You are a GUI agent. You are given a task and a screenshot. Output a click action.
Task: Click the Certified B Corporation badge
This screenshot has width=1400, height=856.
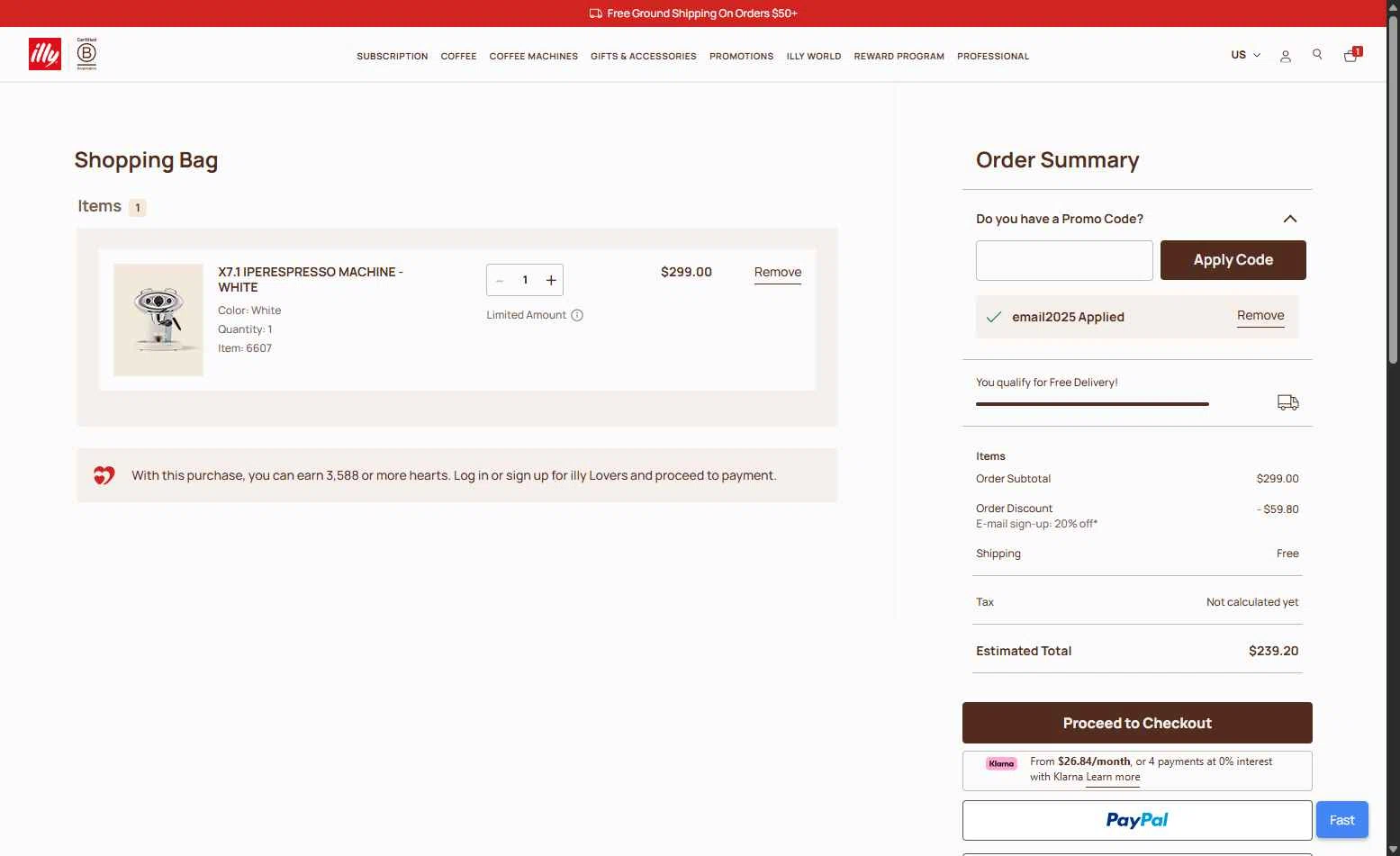point(86,54)
